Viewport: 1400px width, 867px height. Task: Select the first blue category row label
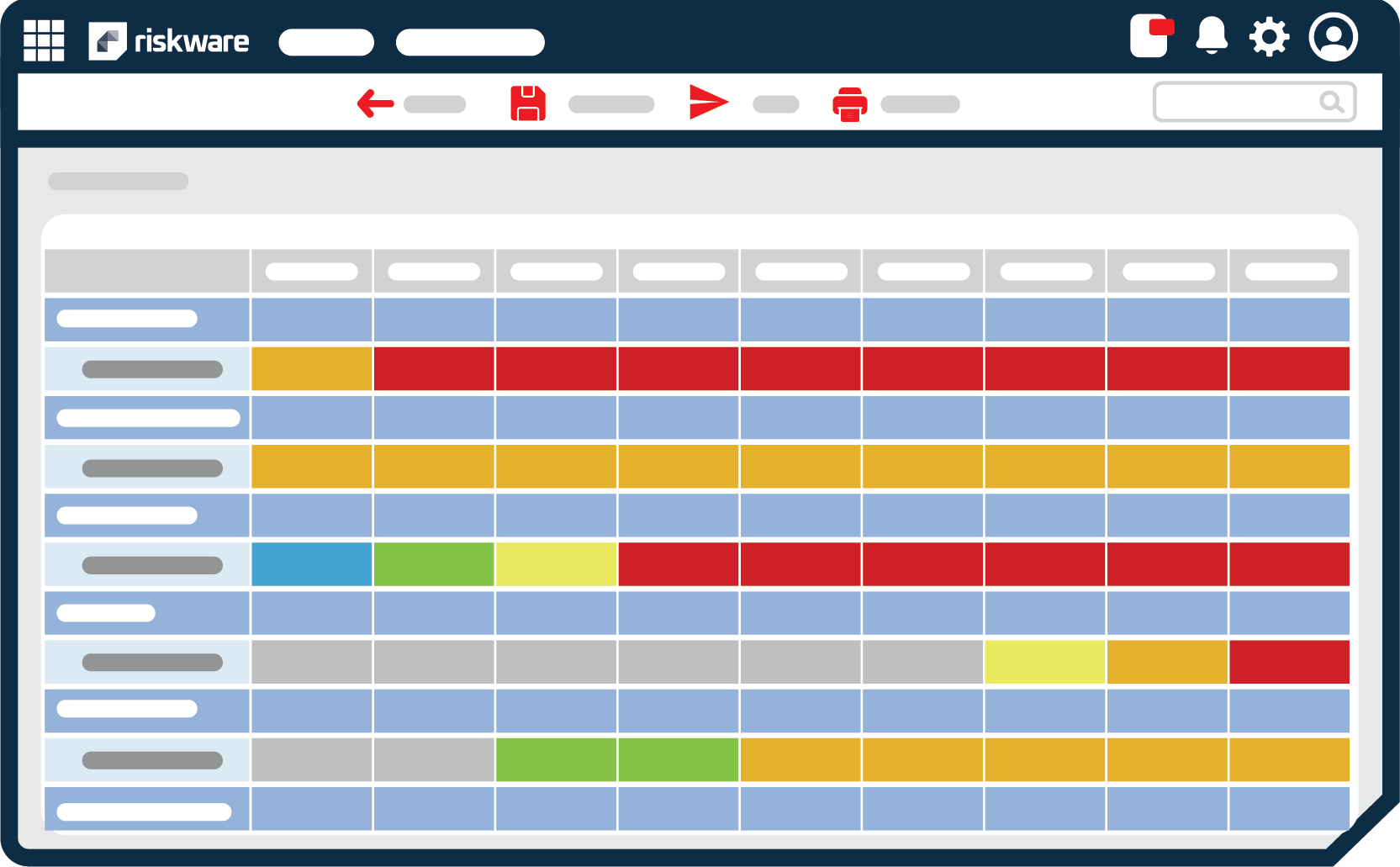[127, 319]
